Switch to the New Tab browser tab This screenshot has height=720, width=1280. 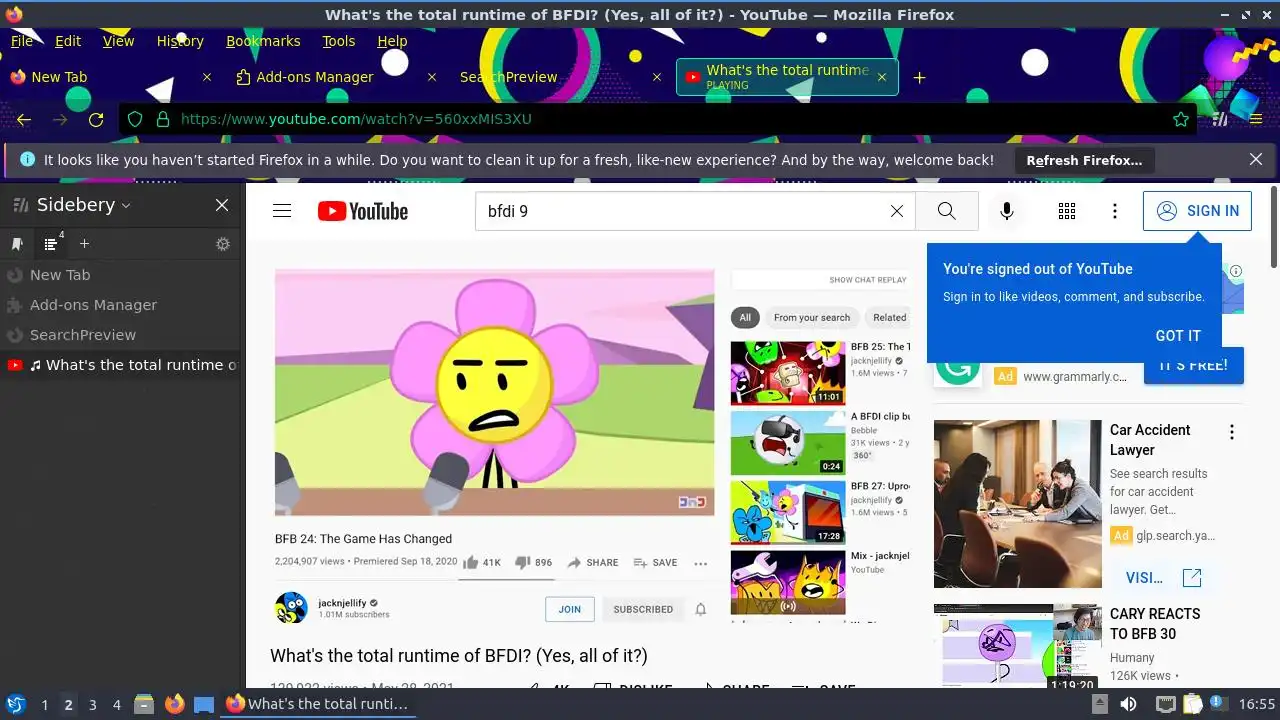click(x=110, y=77)
